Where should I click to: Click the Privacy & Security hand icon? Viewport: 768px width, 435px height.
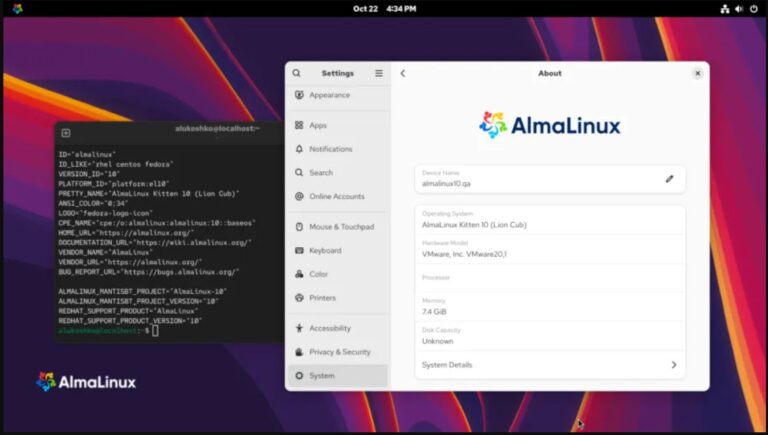[x=299, y=352]
